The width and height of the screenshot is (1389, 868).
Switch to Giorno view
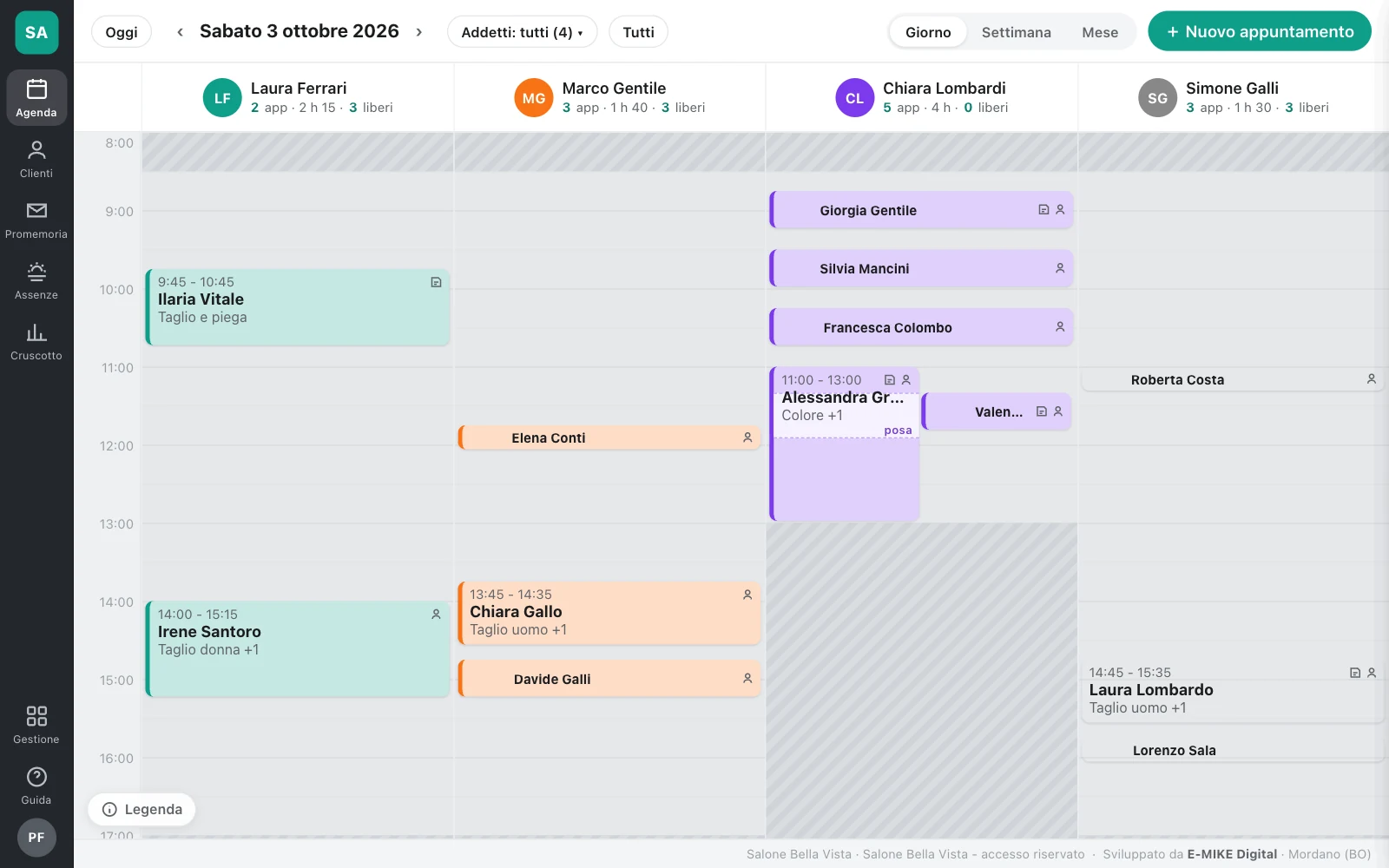(x=928, y=32)
